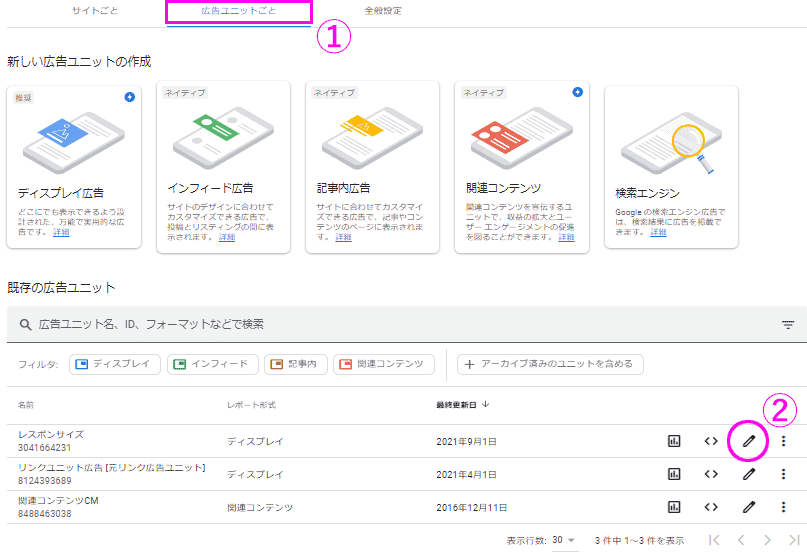Go to next page of results

click(767, 540)
